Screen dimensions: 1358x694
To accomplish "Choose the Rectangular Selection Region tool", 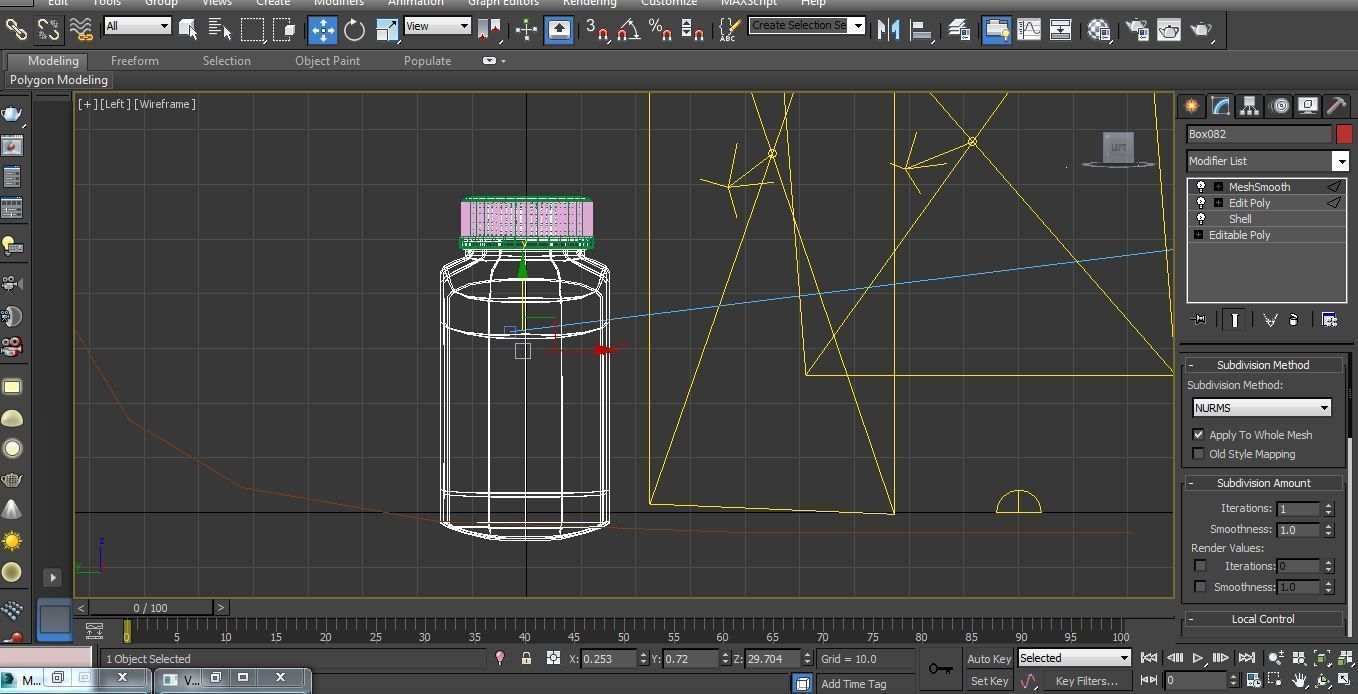I will [x=252, y=30].
